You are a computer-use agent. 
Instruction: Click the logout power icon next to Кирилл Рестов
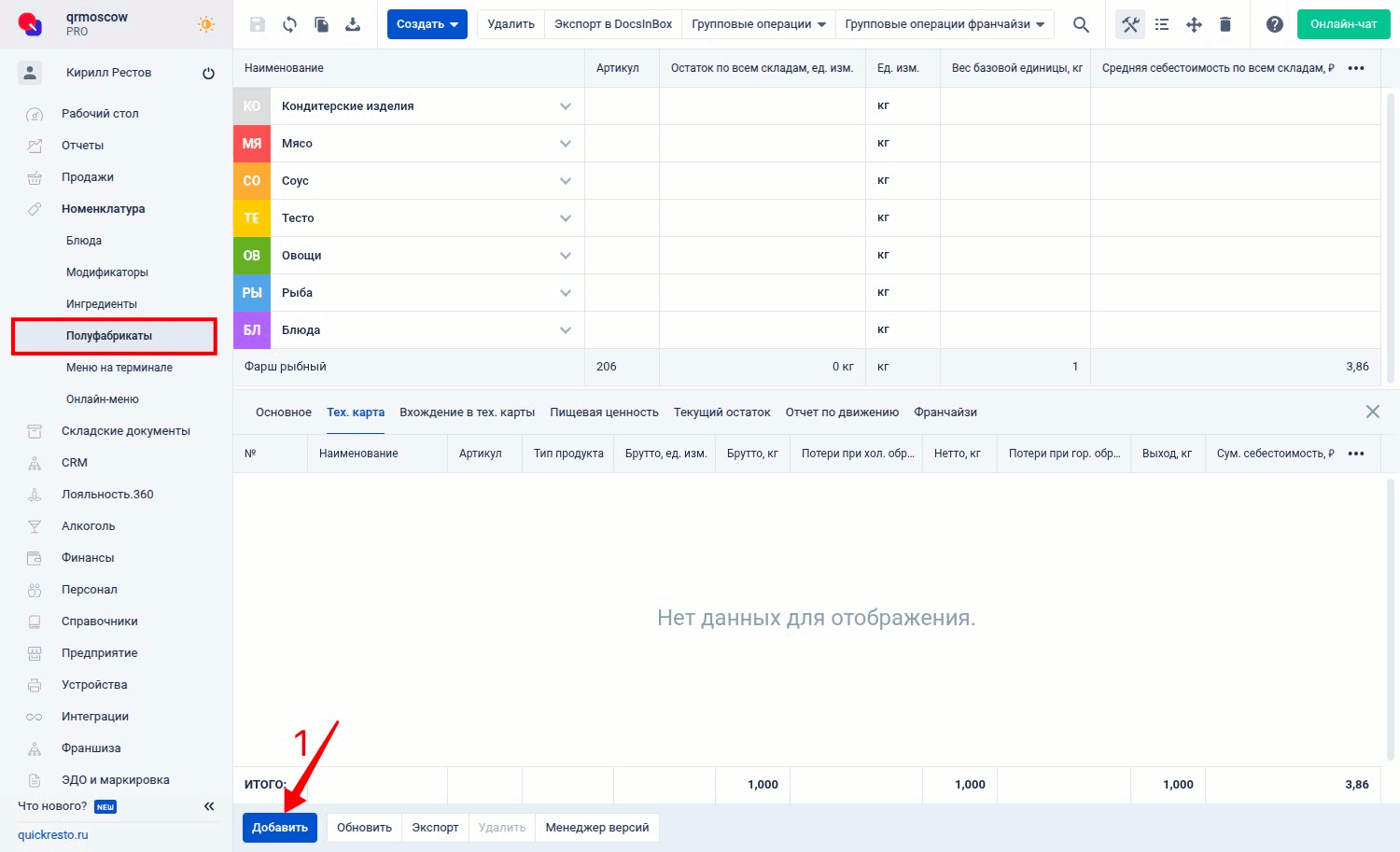pyautogui.click(x=208, y=72)
